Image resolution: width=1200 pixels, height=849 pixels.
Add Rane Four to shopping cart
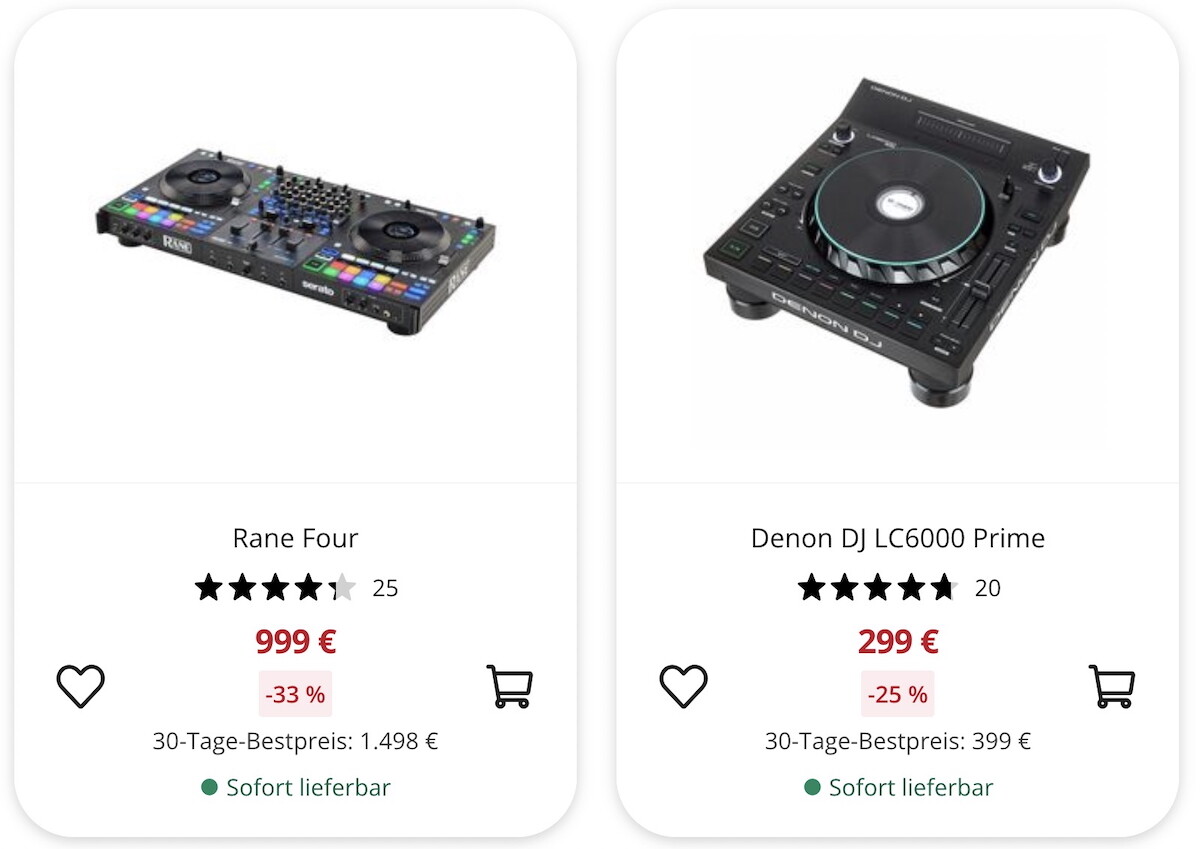510,686
